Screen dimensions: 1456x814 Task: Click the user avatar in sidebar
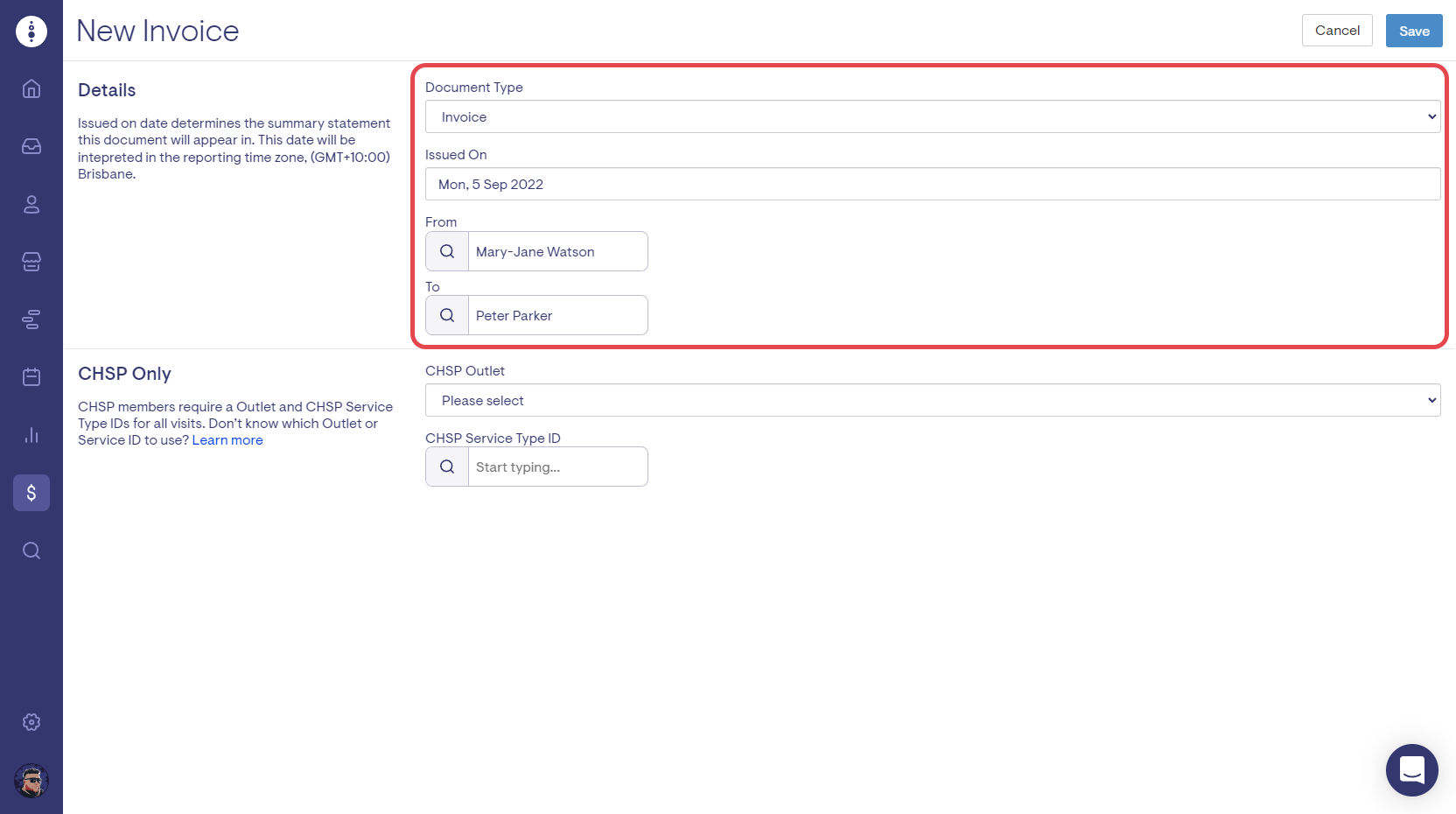(31, 781)
